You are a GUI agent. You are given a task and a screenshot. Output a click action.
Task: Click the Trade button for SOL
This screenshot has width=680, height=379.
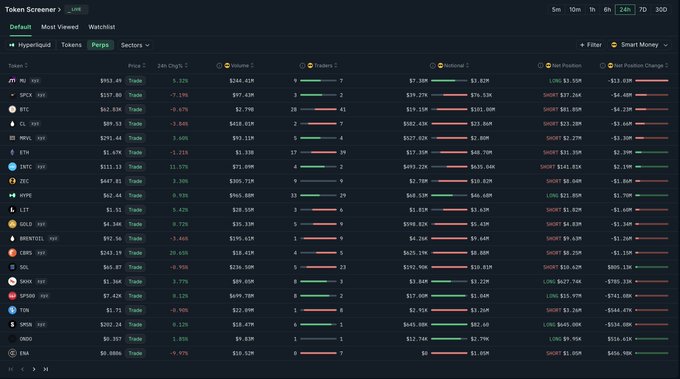135,267
